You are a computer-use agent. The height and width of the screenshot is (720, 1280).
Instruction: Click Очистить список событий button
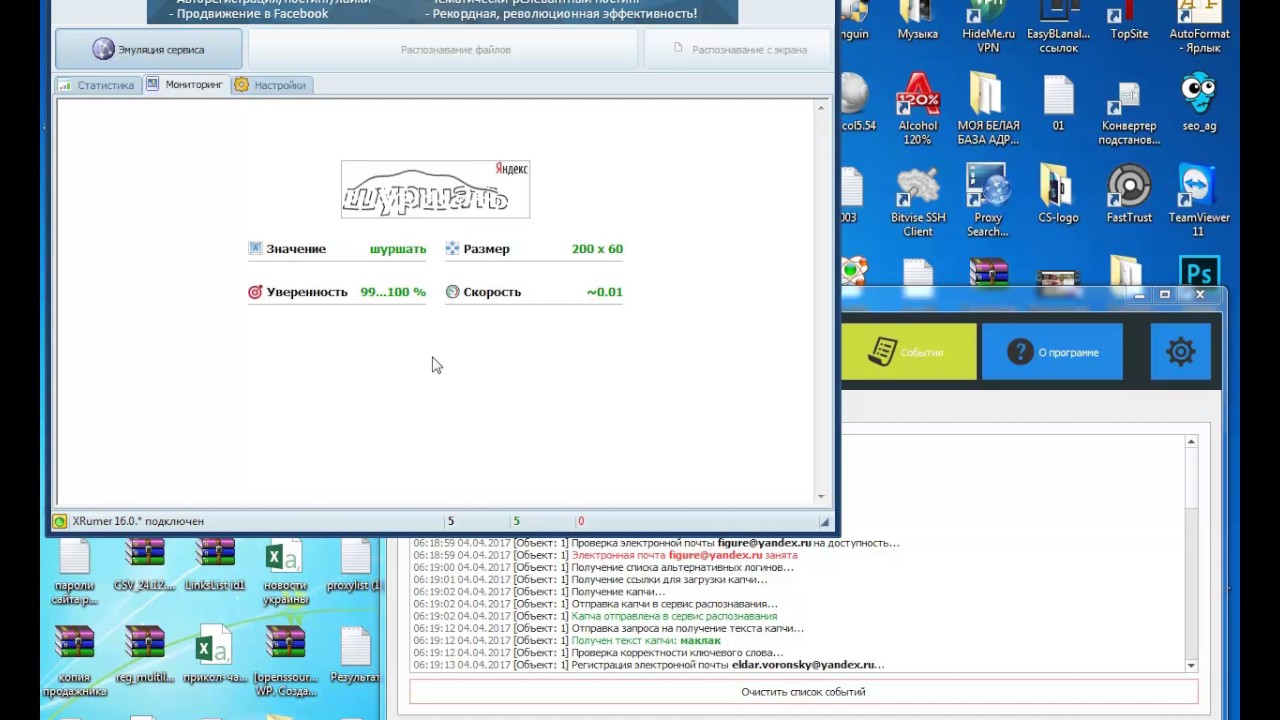(x=803, y=692)
